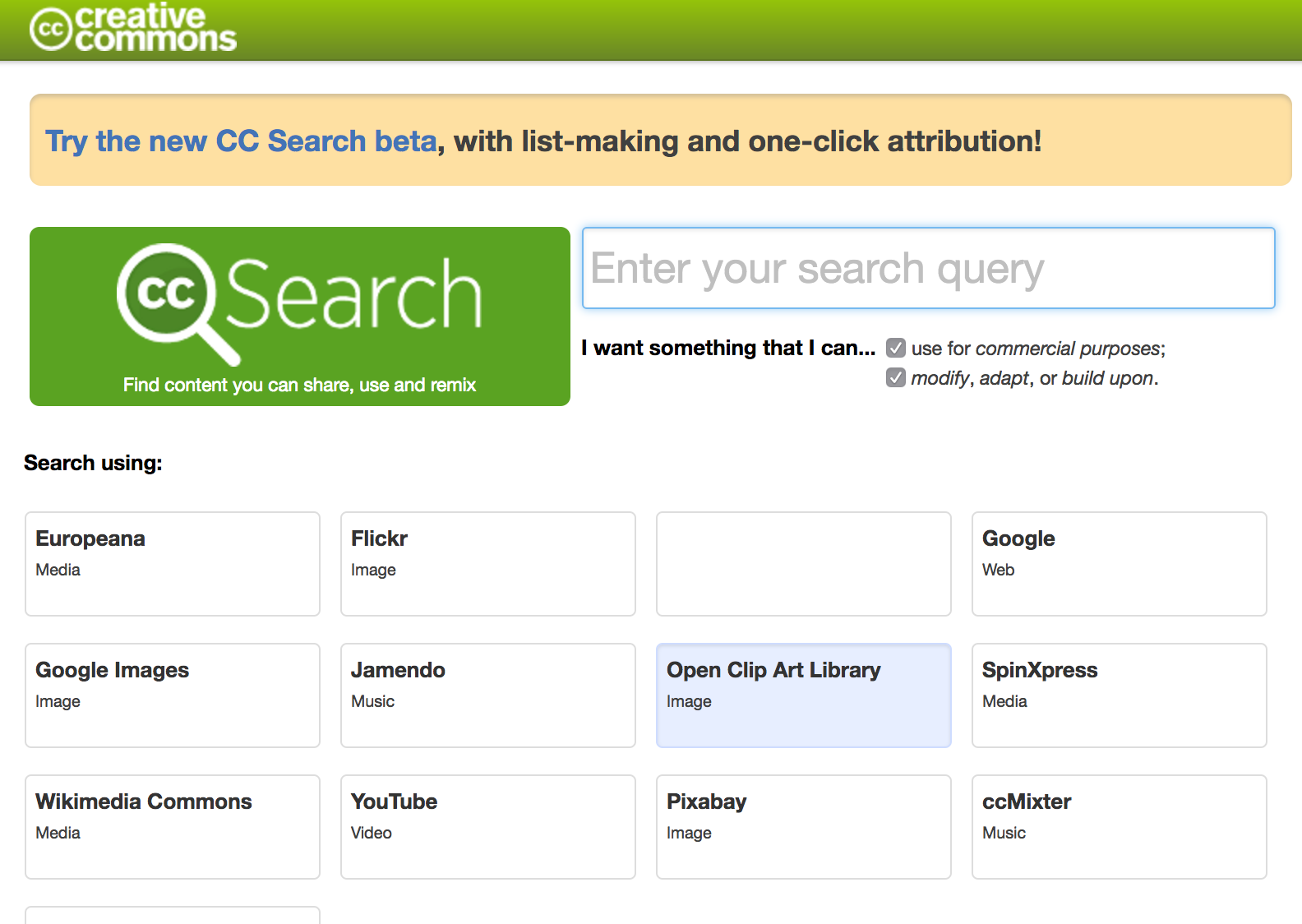Image resolution: width=1302 pixels, height=924 pixels.
Task: Focus the search query input field
Action: (x=929, y=268)
